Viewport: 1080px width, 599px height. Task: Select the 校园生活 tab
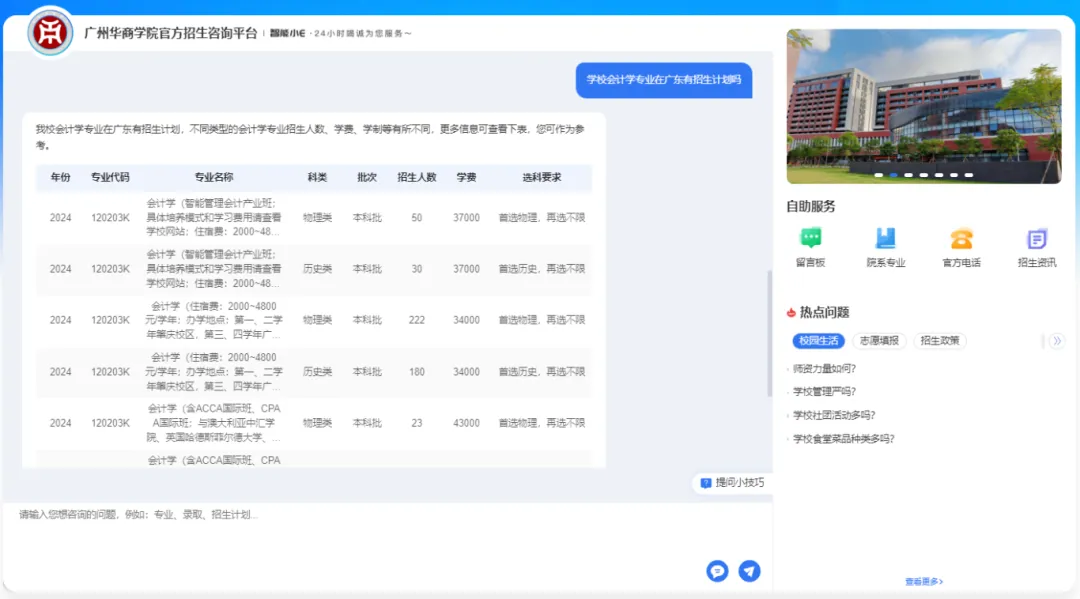click(818, 341)
